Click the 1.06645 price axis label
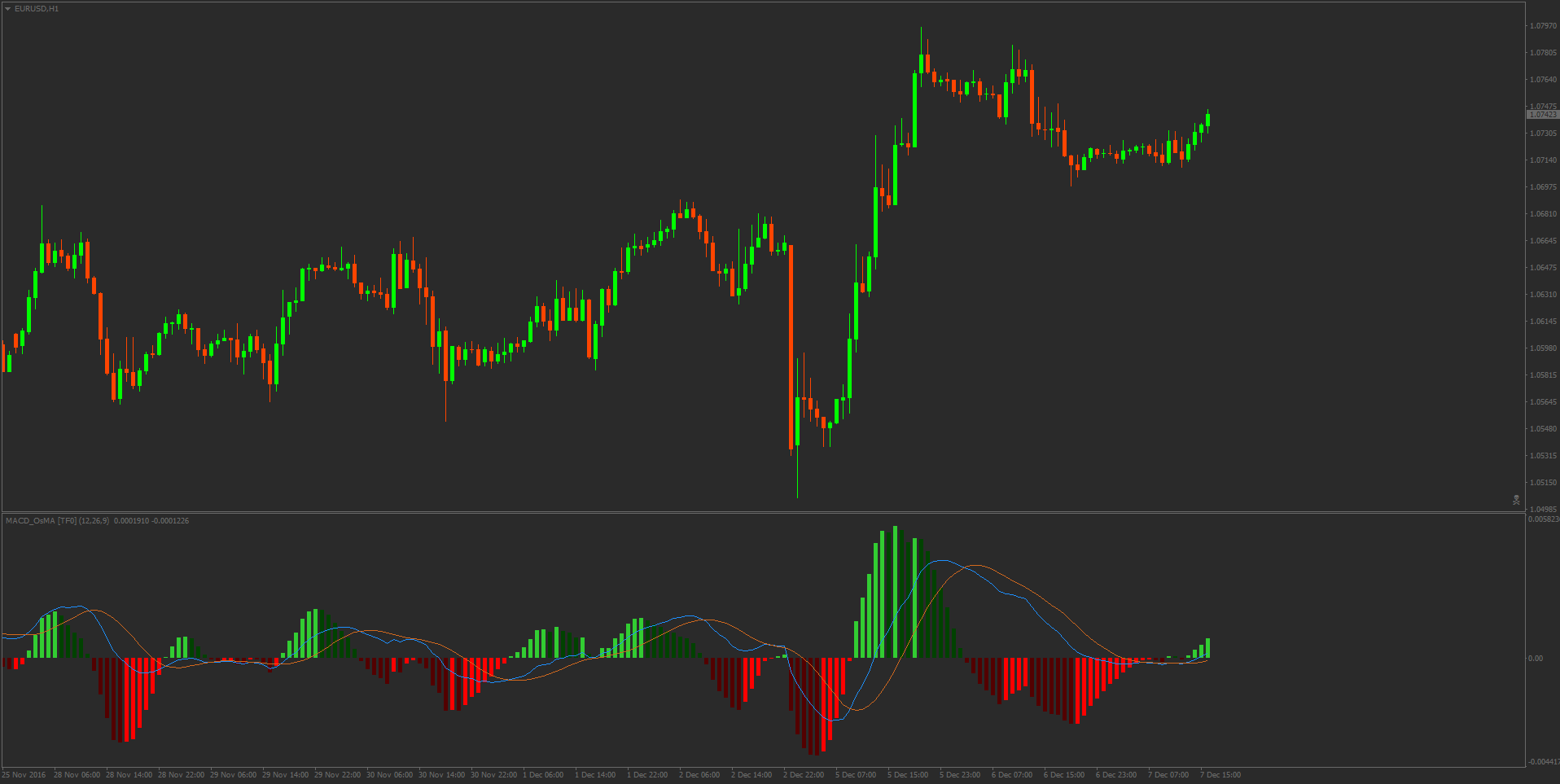 point(1543,241)
